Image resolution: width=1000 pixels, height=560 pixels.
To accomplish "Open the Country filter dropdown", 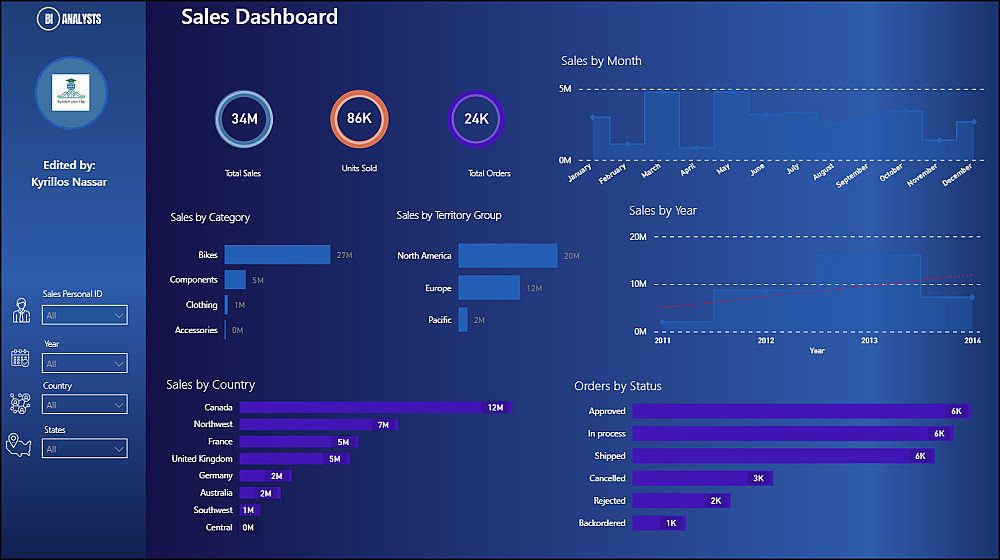I will pos(85,404).
